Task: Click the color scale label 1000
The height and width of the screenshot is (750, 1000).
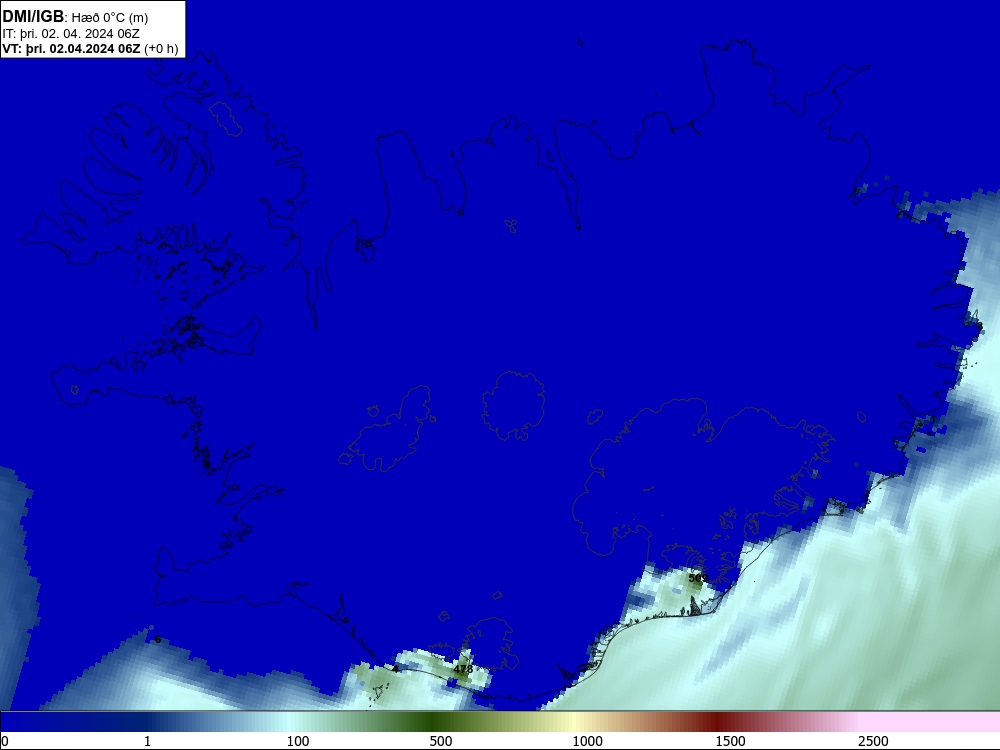Action: [587, 741]
